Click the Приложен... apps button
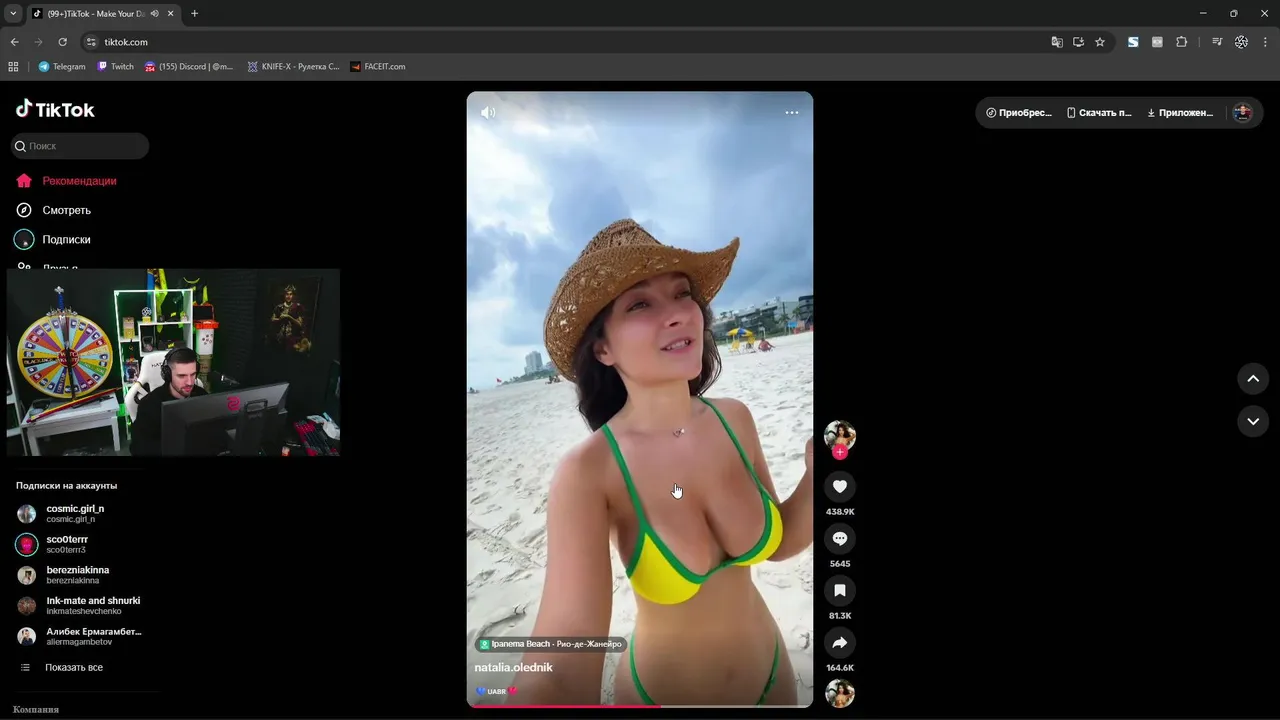Viewport: 1280px width, 720px height. tap(1180, 113)
